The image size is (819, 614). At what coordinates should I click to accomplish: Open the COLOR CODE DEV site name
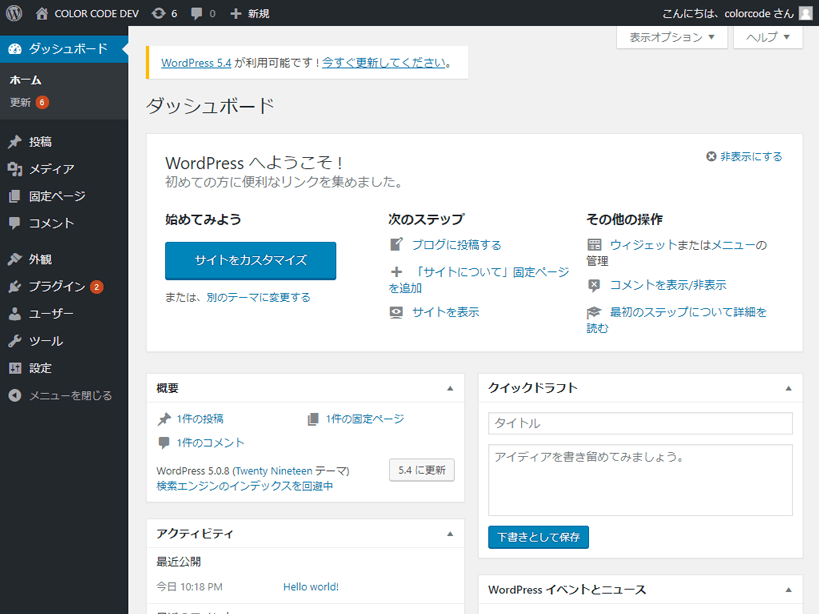click(97, 14)
